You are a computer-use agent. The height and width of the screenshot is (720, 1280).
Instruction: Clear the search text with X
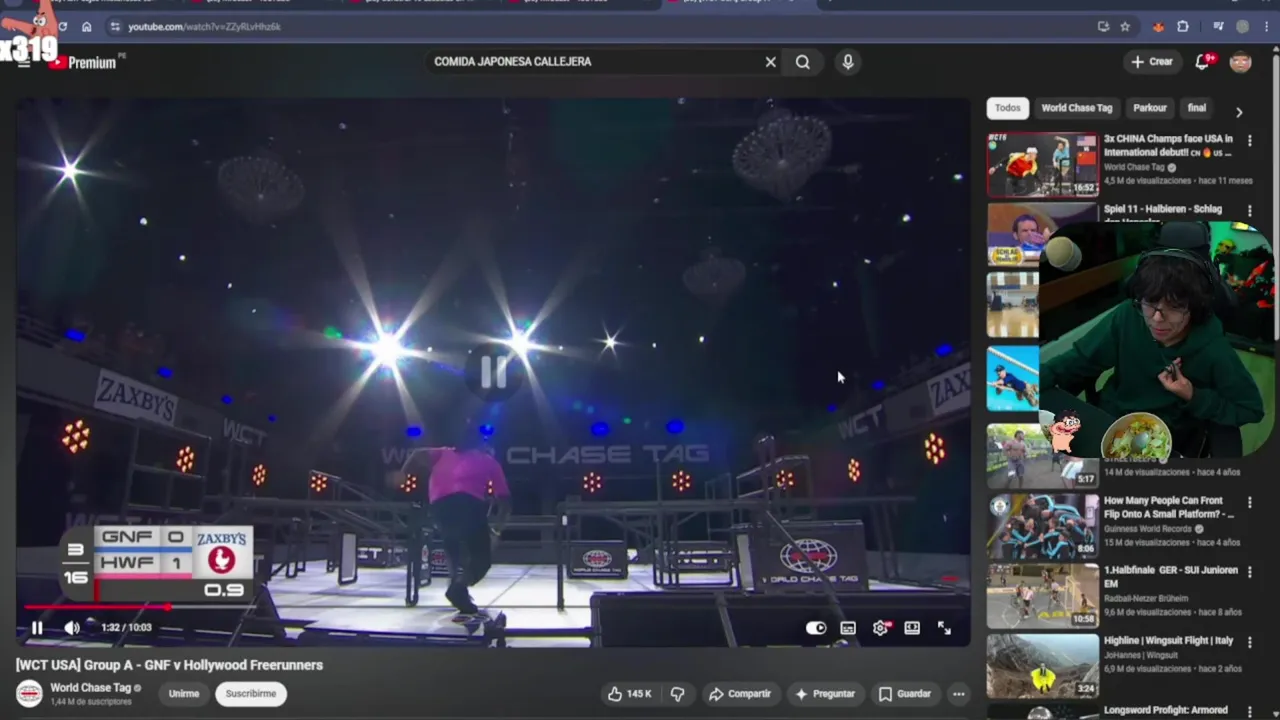point(770,62)
